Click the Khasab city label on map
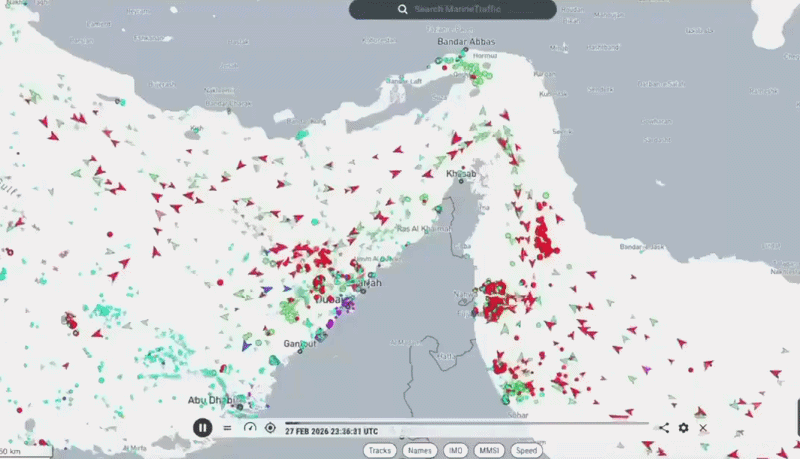800x459 pixels. point(461,174)
